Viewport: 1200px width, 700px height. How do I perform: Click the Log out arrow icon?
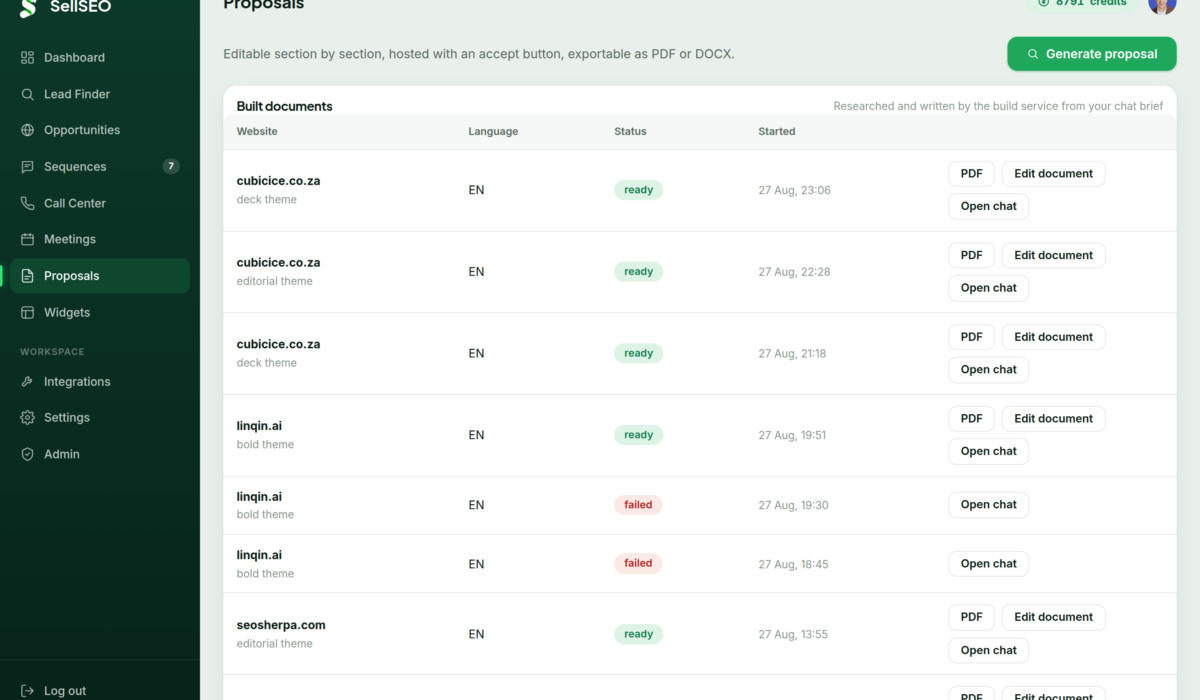click(x=28, y=691)
